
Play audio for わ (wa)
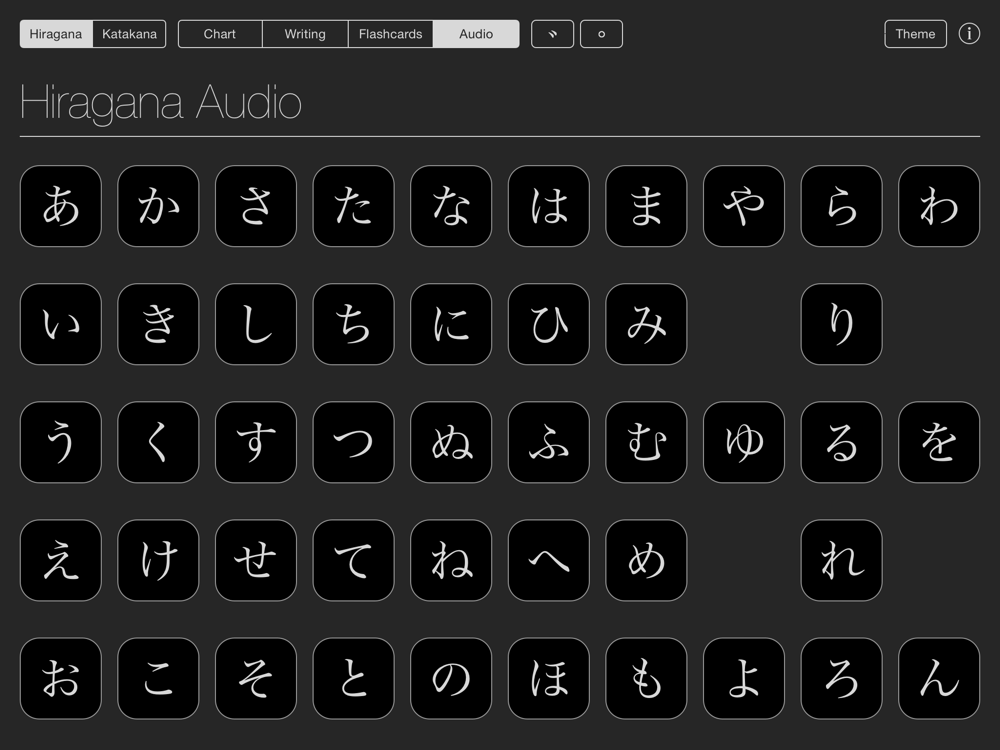(x=939, y=206)
